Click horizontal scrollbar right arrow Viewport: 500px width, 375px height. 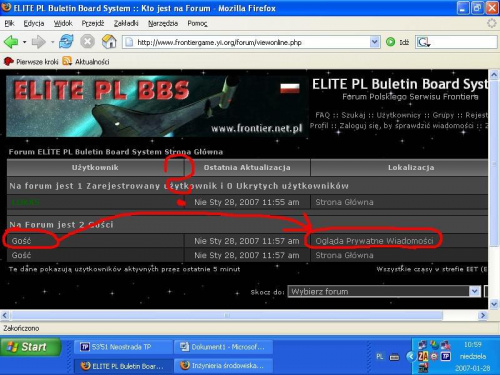[x=482, y=315]
